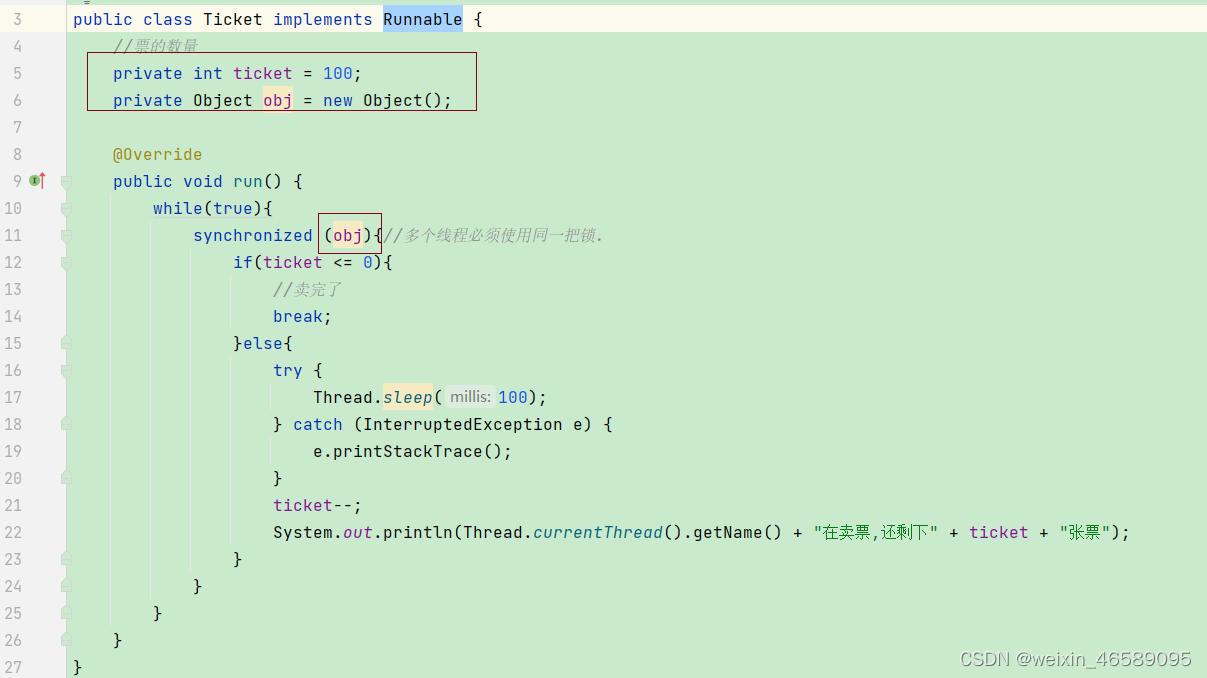This screenshot has height=678, width=1207.
Task: Click the fold end marker on line 20
Action: [66, 478]
